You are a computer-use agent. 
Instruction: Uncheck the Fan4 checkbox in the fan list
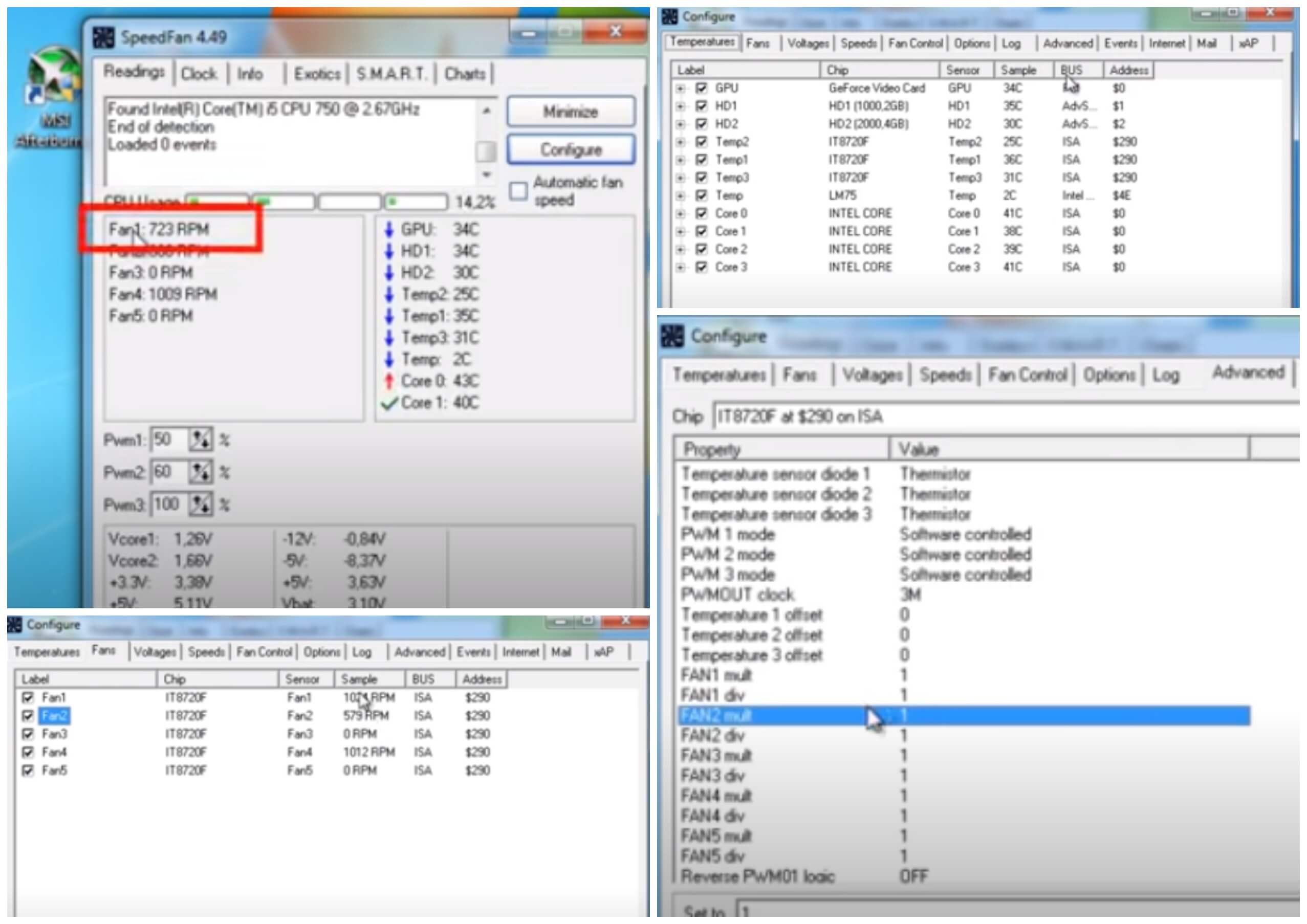click(27, 752)
